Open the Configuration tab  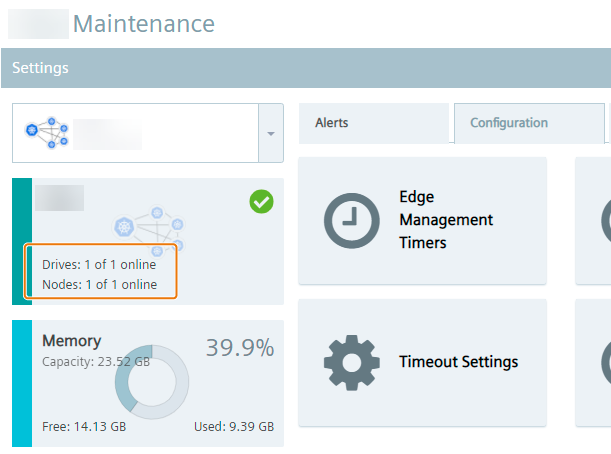[x=509, y=123]
